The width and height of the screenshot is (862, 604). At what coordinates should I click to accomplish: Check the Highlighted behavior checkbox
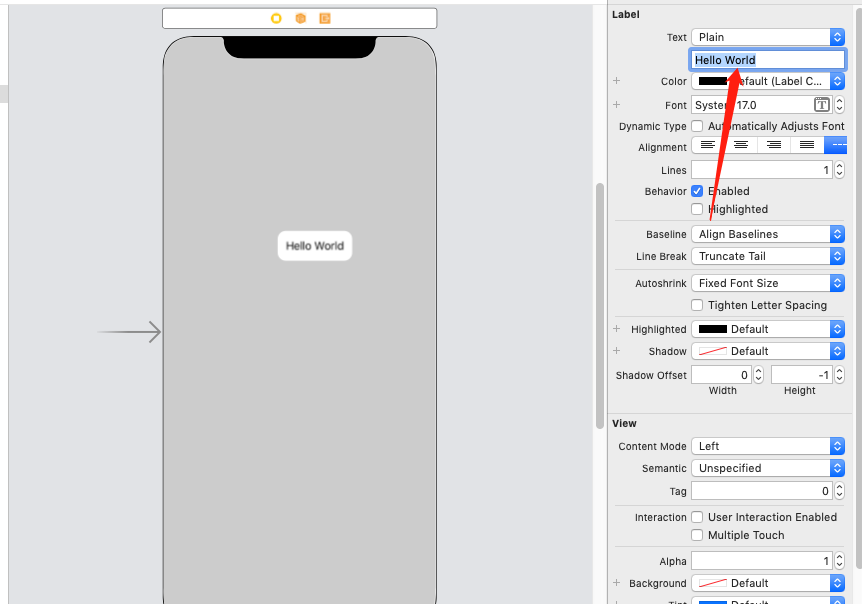[x=697, y=209]
